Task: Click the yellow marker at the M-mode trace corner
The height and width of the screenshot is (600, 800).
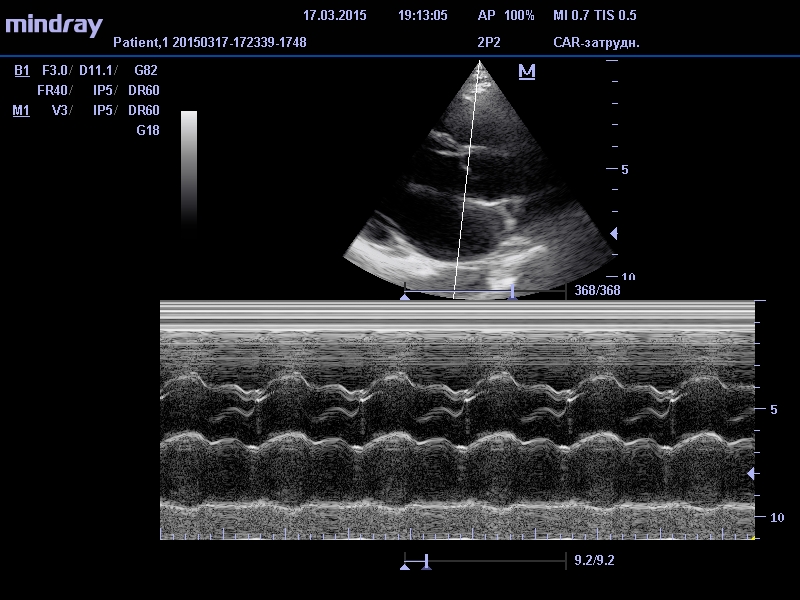Action: pyautogui.click(x=752, y=538)
